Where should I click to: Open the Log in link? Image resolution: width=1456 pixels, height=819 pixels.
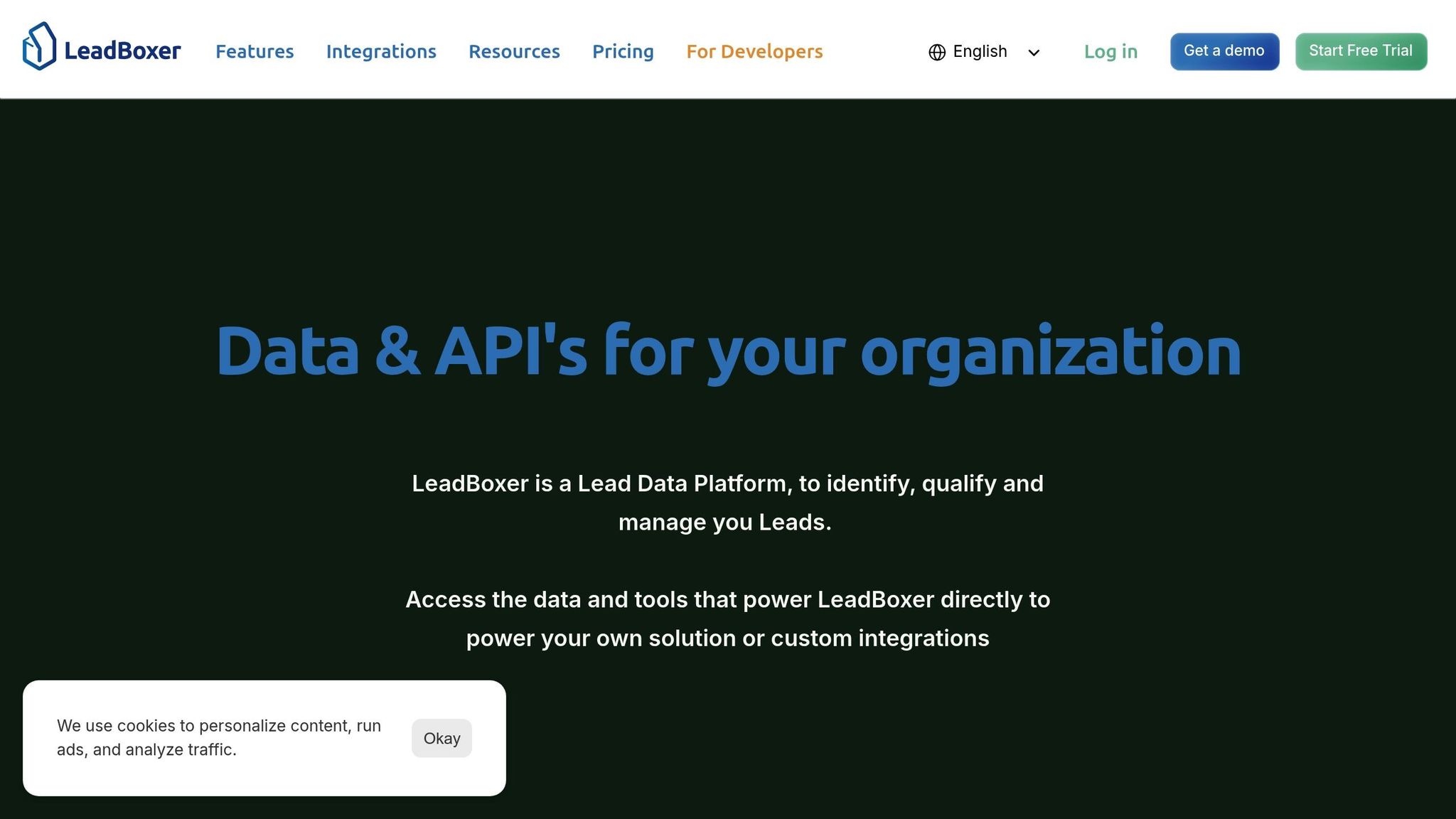click(1110, 51)
